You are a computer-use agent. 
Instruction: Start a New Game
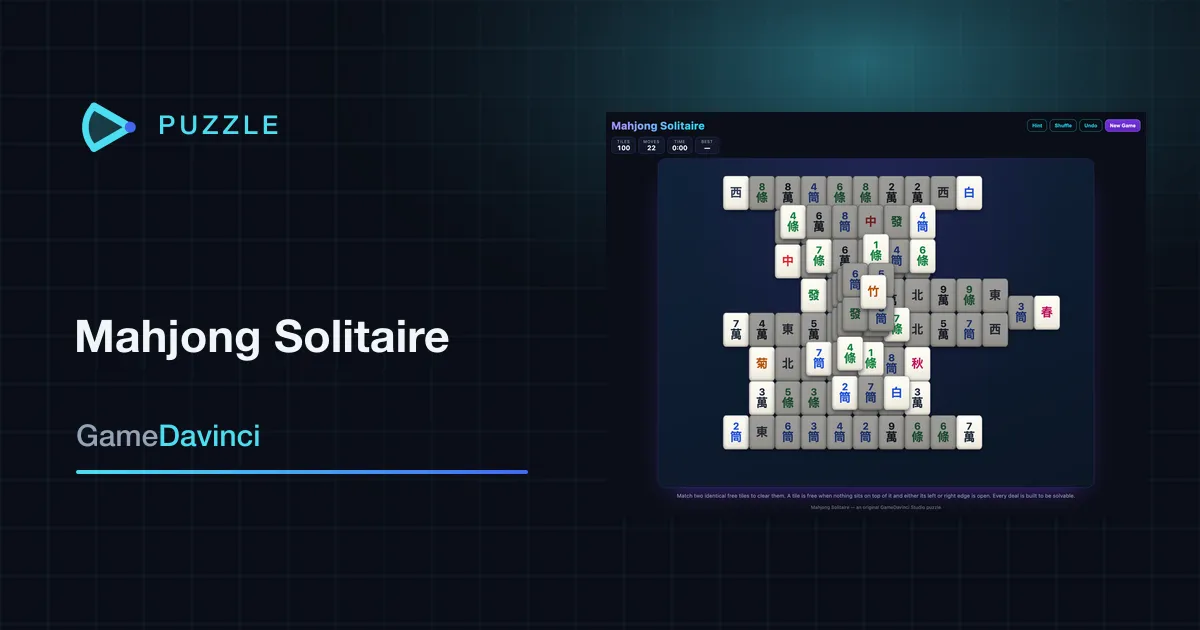point(1122,126)
